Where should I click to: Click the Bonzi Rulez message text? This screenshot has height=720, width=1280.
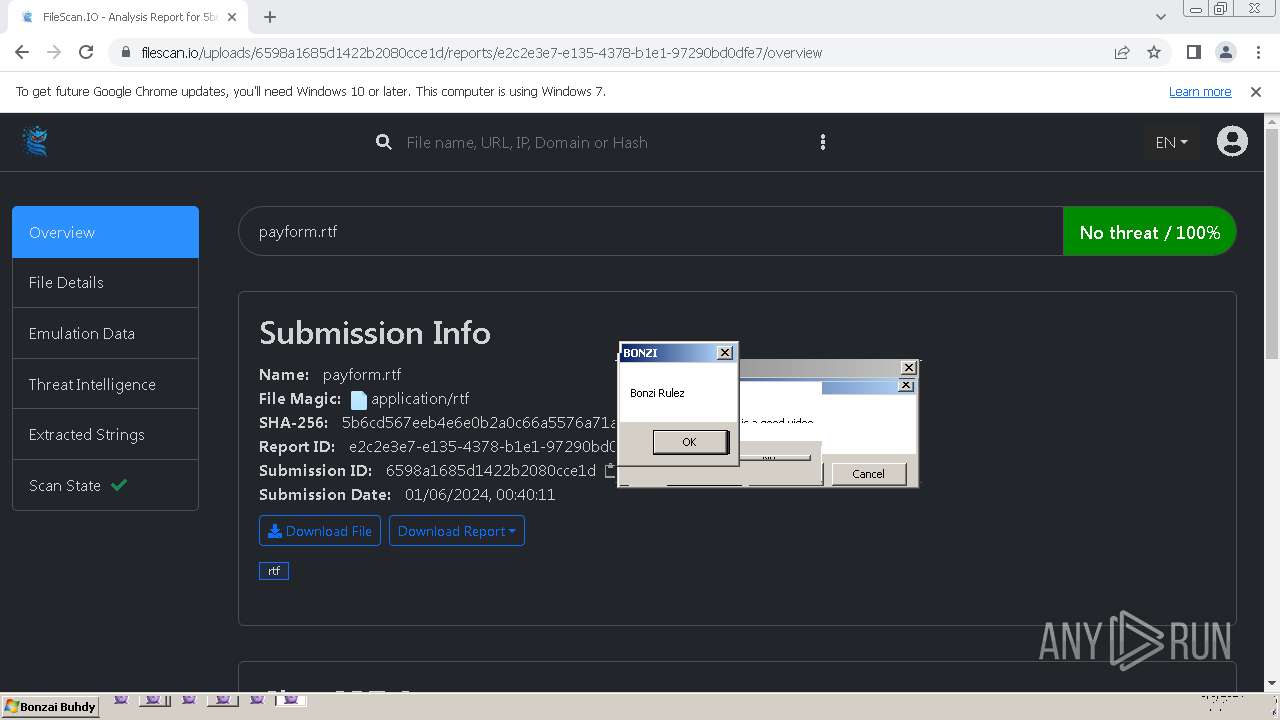[x=657, y=393]
